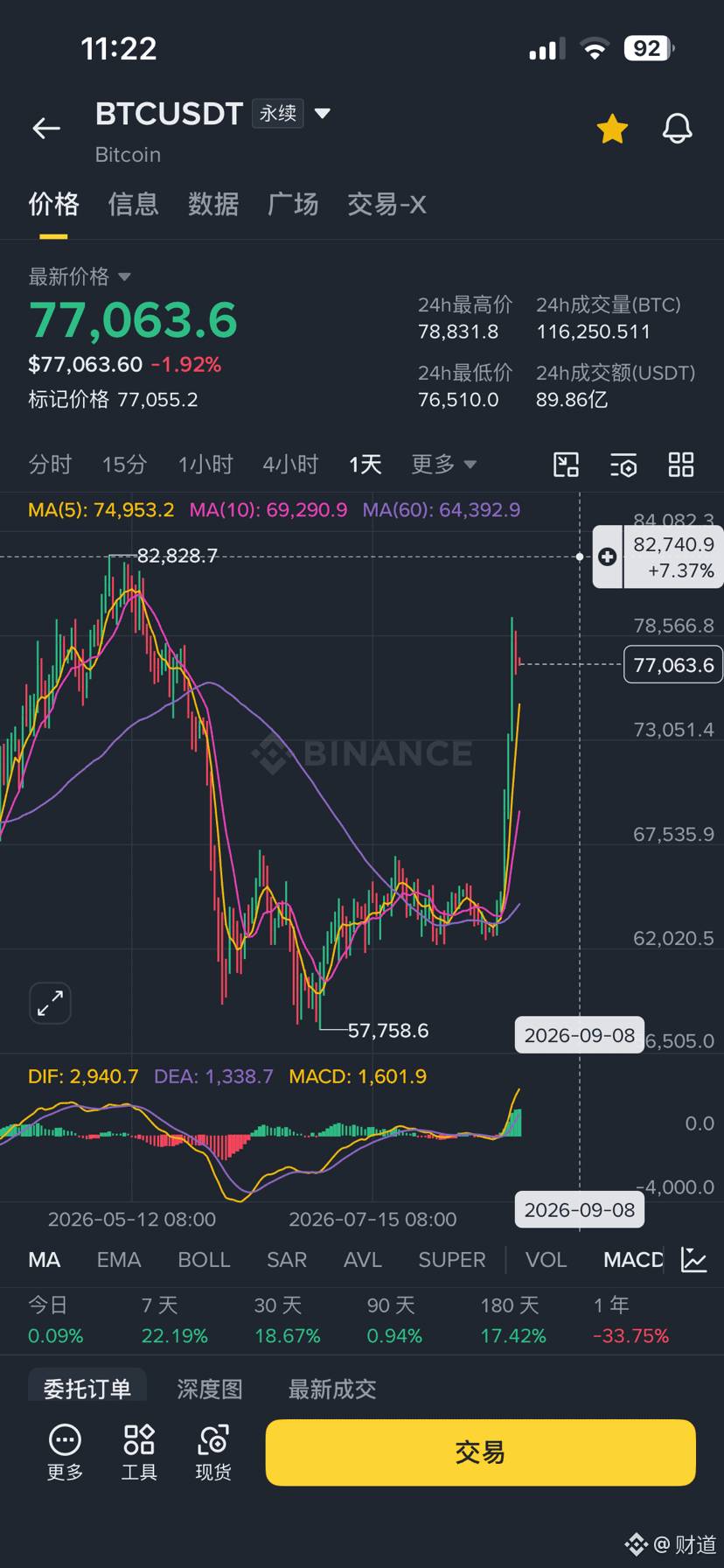
Task: Tap the Wi-Fi status icon
Action: pyautogui.click(x=595, y=49)
